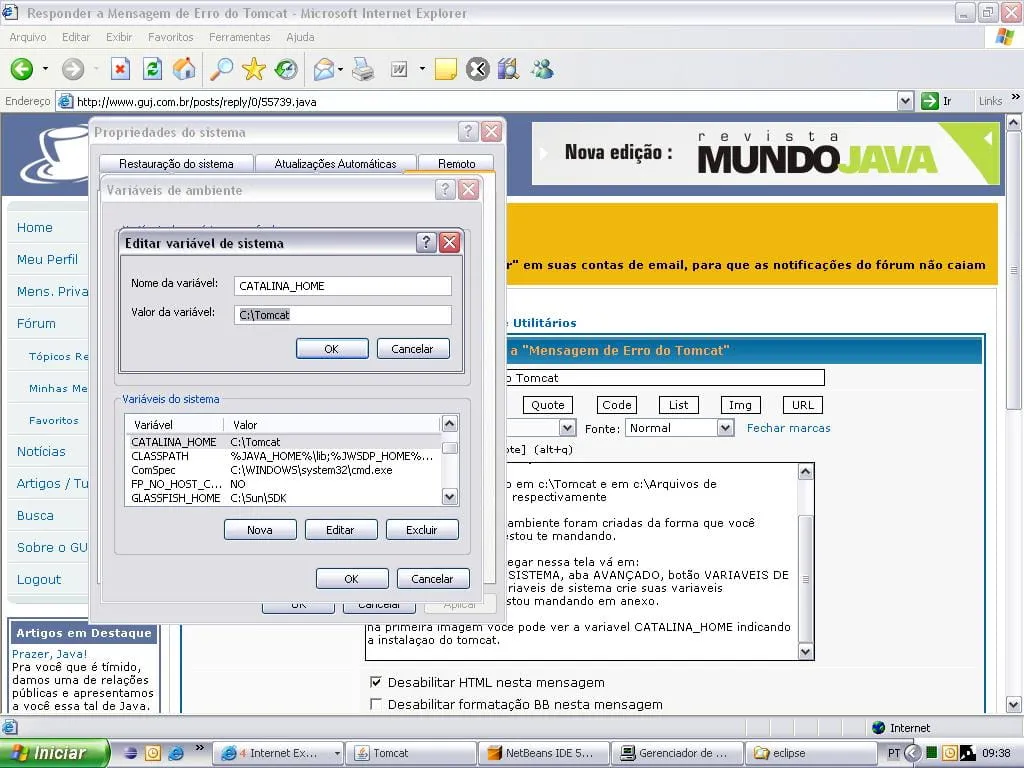Click the Internet Explorer quick launch icon
Viewport: 1024px width, 768px height.
tap(176, 753)
